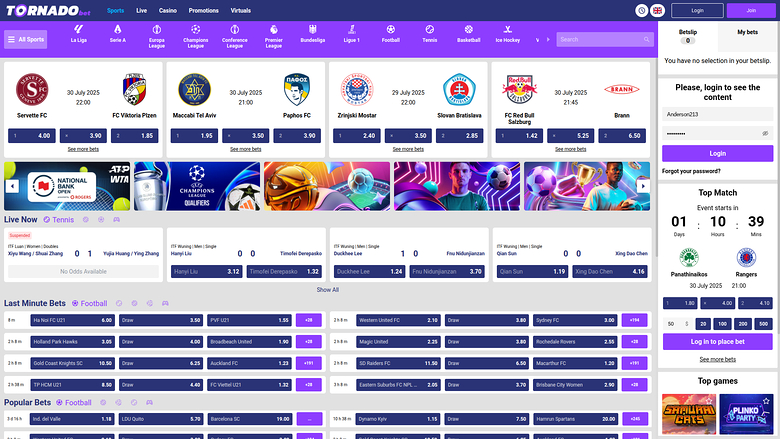Open the Basketball sport icon
The height and width of the screenshot is (439, 780).
point(468,35)
